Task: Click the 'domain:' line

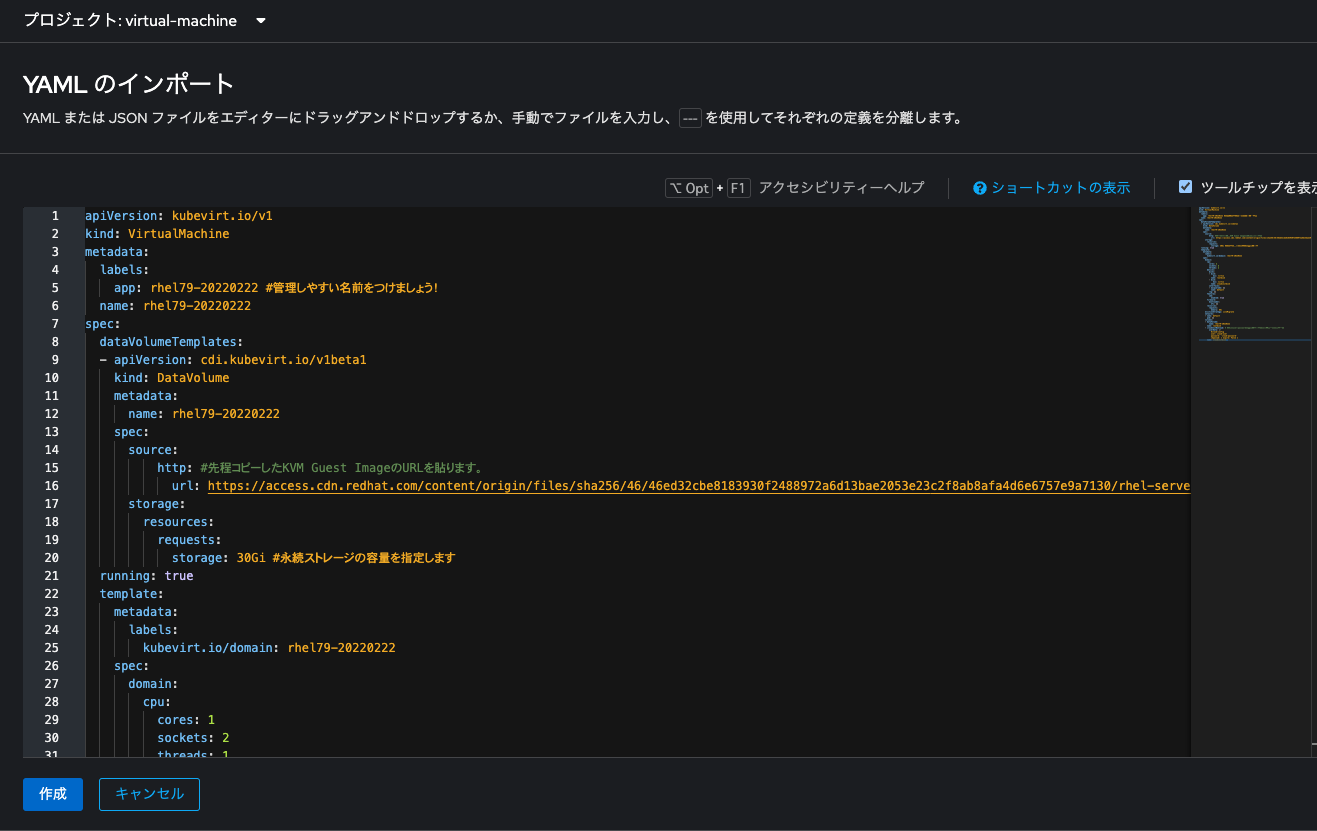Action: click(153, 684)
